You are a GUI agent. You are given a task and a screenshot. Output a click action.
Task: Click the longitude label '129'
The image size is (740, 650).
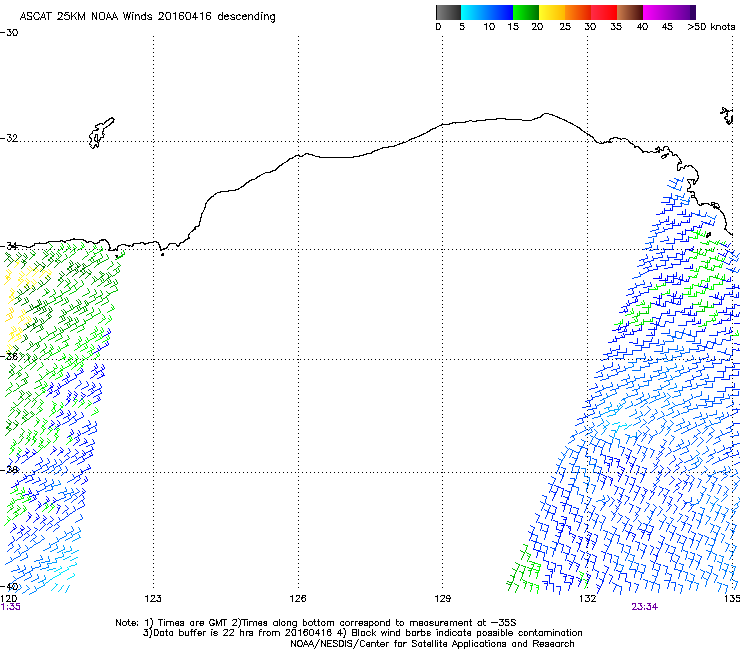pyautogui.click(x=442, y=599)
